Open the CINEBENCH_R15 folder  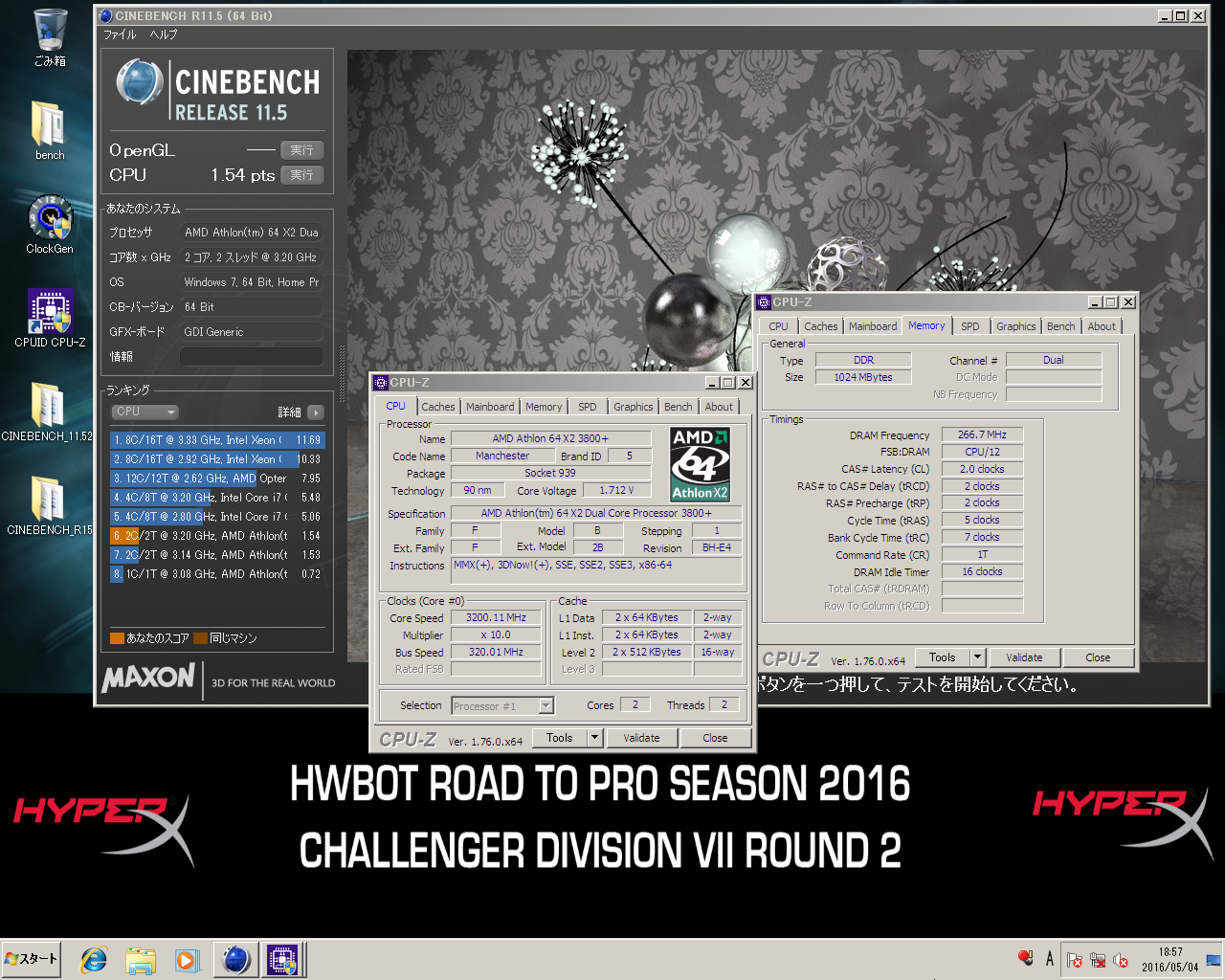tap(50, 504)
